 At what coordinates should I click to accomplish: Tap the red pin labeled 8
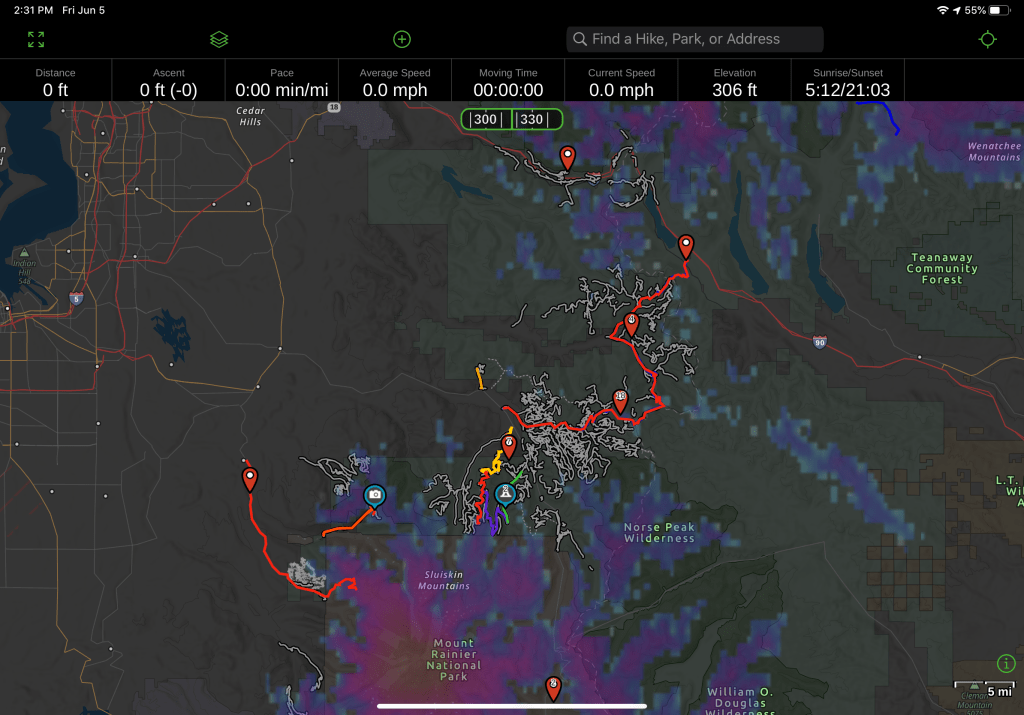553,686
